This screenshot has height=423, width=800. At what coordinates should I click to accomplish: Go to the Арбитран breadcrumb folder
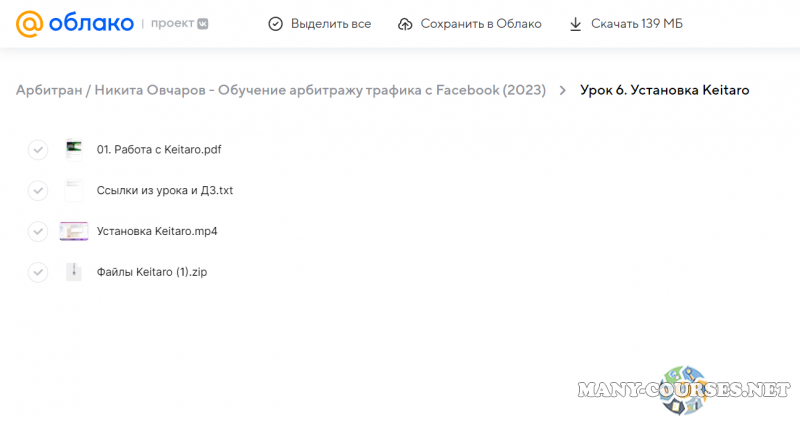[49, 90]
